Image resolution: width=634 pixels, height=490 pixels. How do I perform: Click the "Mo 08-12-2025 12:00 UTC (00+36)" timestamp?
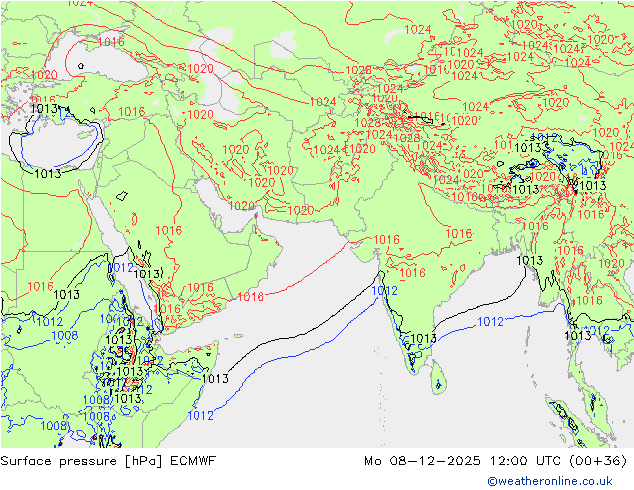[x=496, y=461]
